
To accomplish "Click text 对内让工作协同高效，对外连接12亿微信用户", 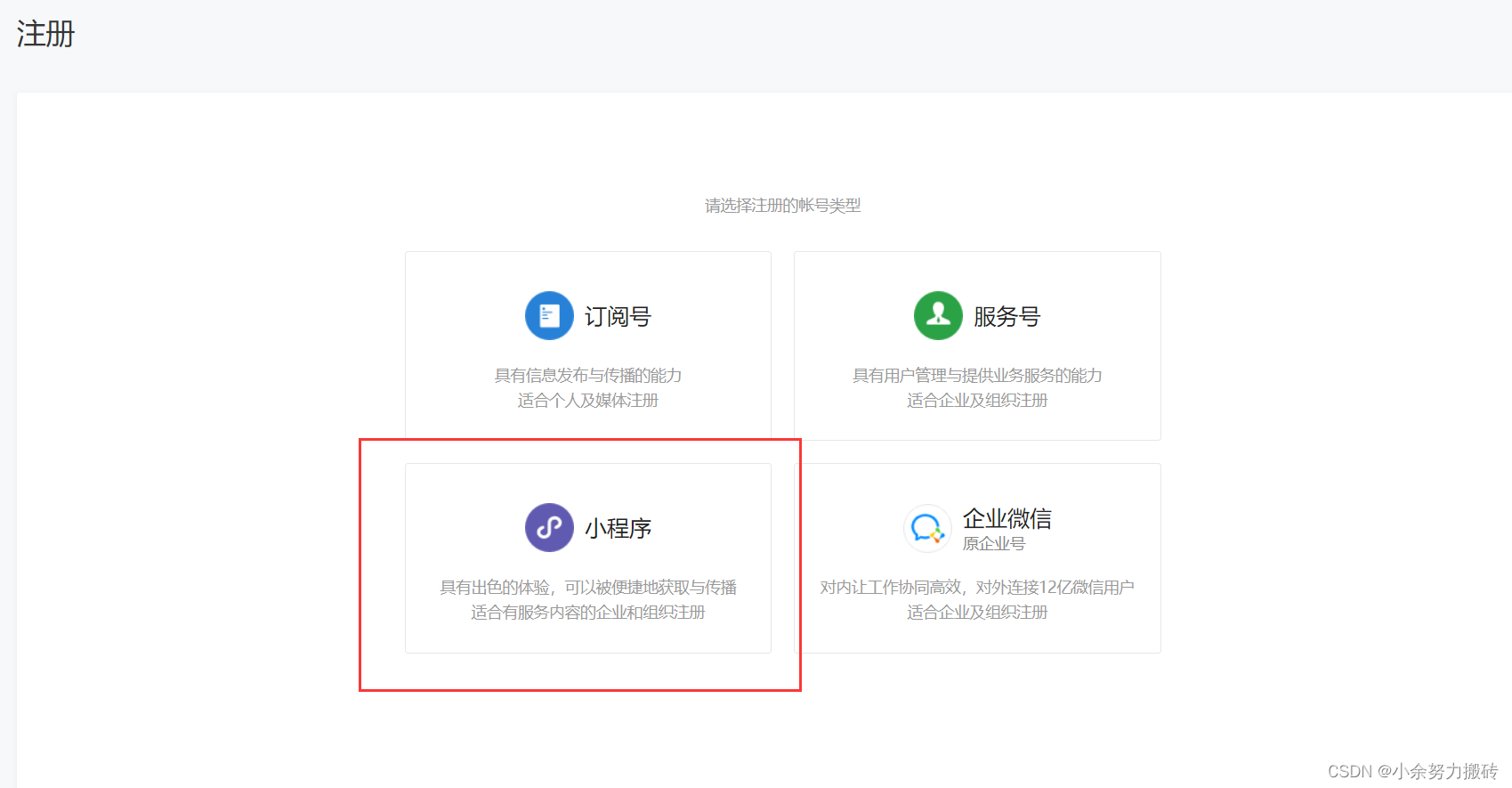I will [977, 587].
